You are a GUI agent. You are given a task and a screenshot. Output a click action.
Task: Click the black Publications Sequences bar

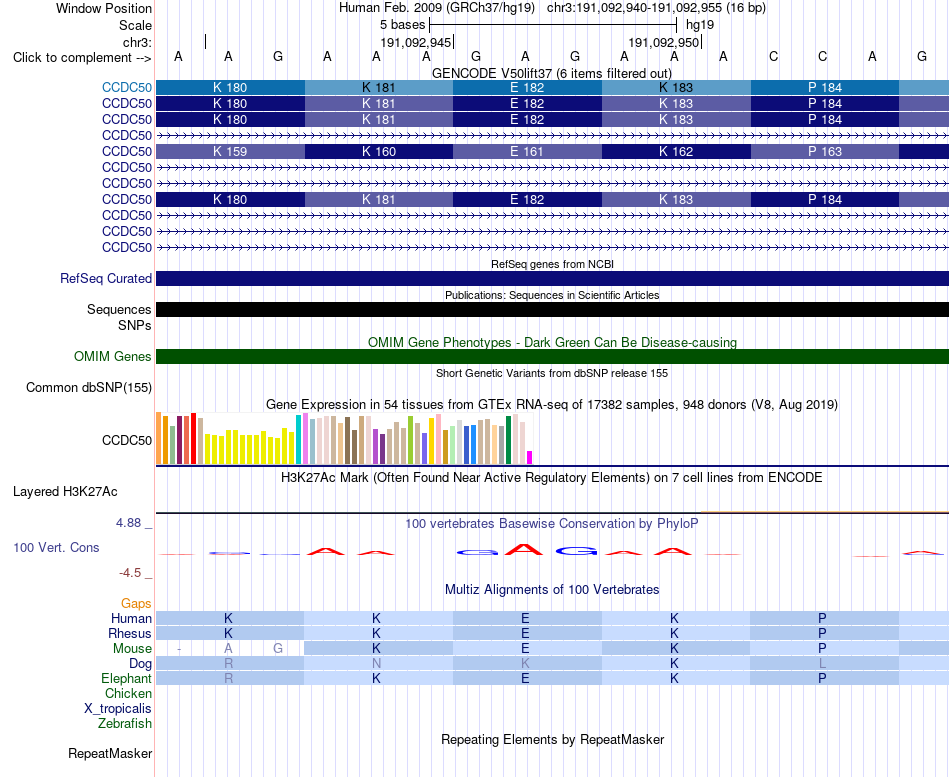[552, 309]
